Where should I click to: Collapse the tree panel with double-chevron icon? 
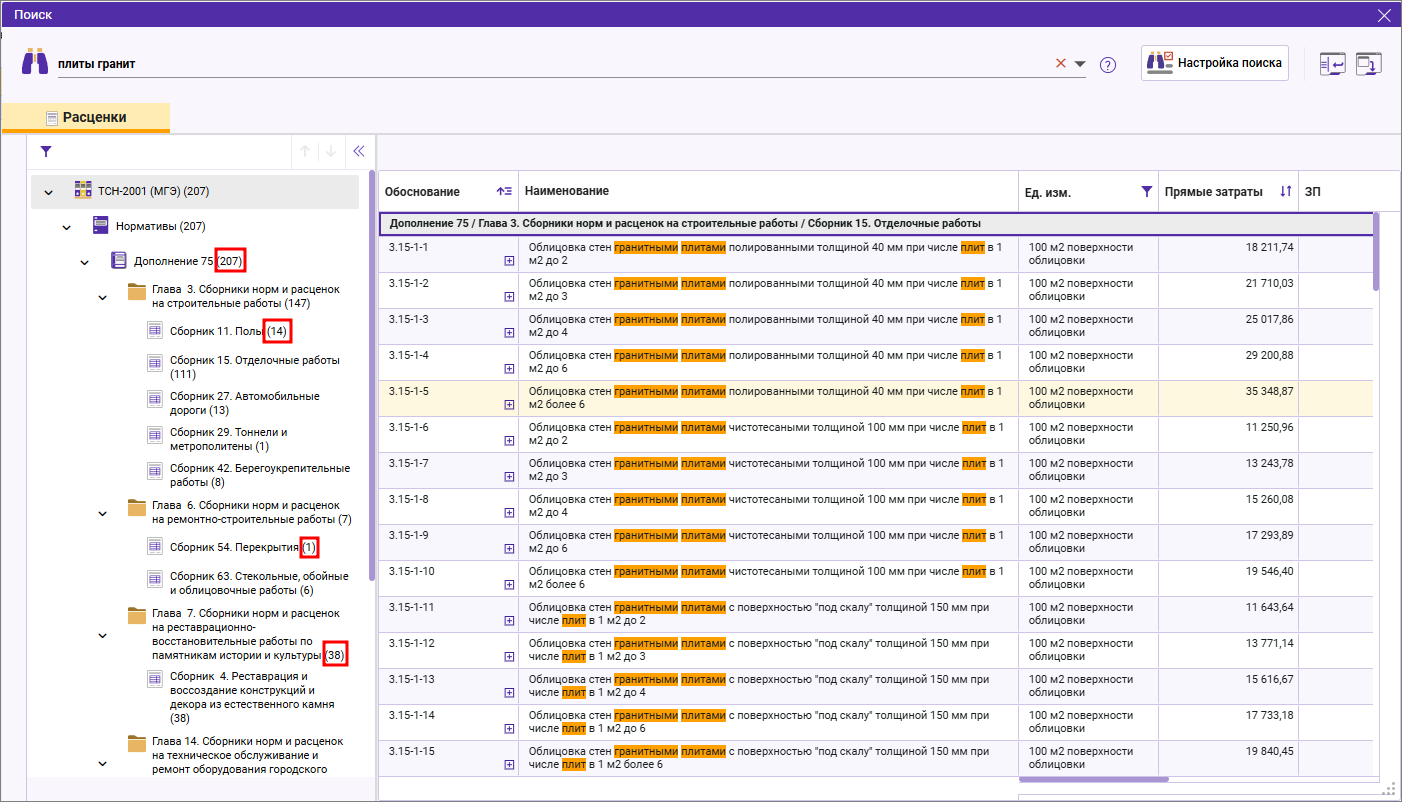359,152
